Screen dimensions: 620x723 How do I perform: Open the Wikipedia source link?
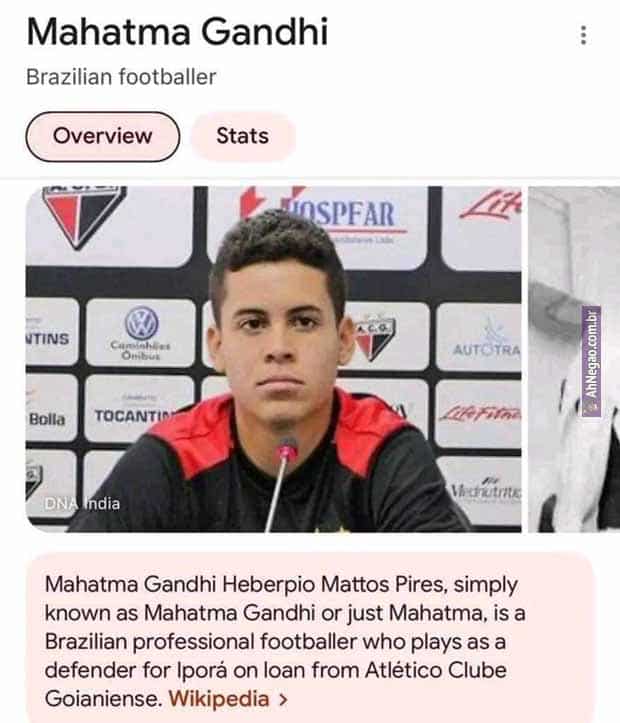click(x=218, y=699)
